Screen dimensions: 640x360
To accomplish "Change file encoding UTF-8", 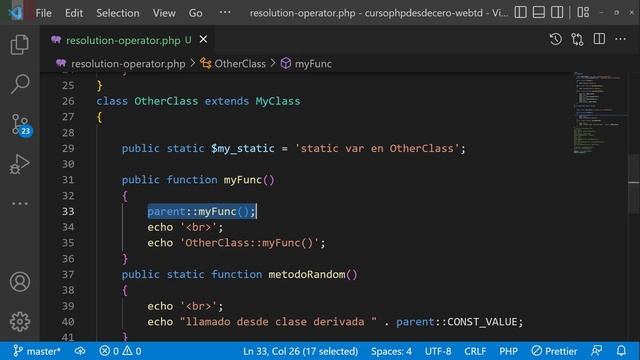I will click(438, 351).
